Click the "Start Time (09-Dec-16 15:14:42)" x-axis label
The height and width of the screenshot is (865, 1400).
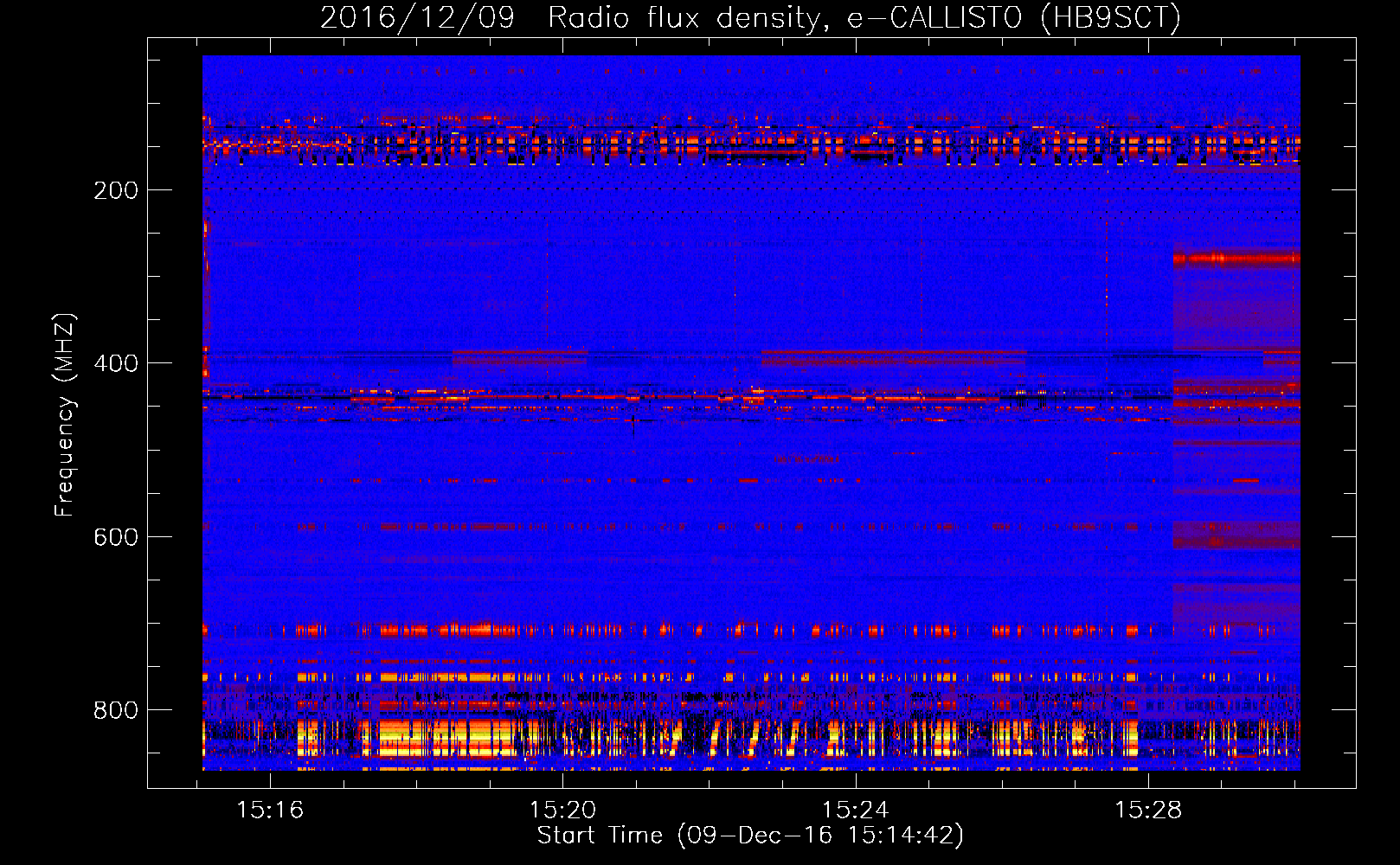750,836
